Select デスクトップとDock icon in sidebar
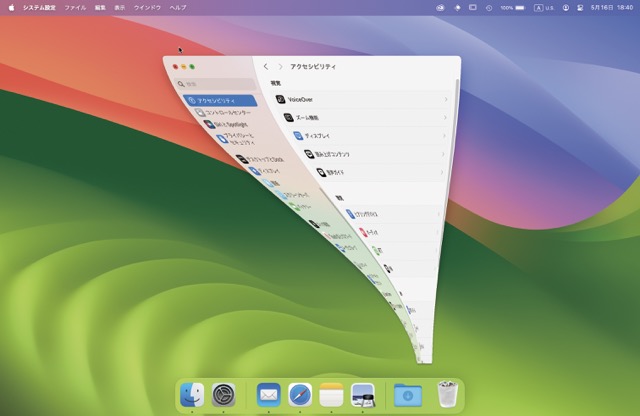 tap(242, 159)
